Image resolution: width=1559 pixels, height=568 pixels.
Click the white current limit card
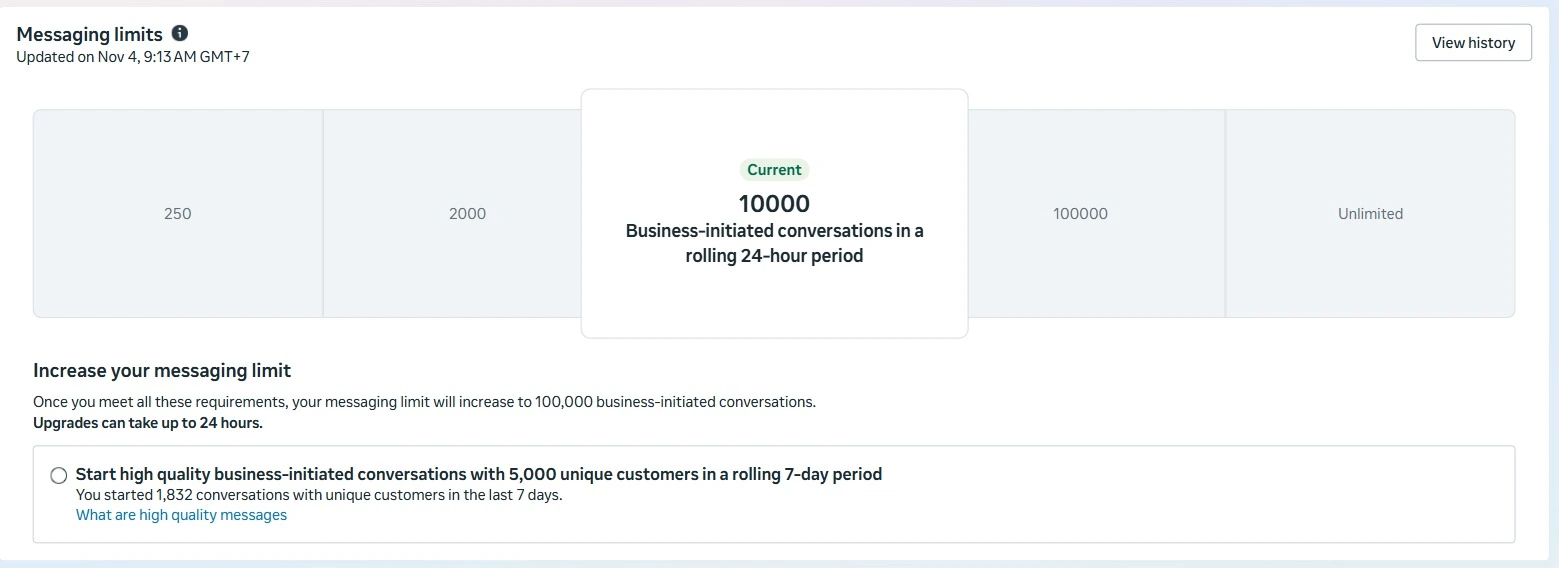click(x=774, y=300)
